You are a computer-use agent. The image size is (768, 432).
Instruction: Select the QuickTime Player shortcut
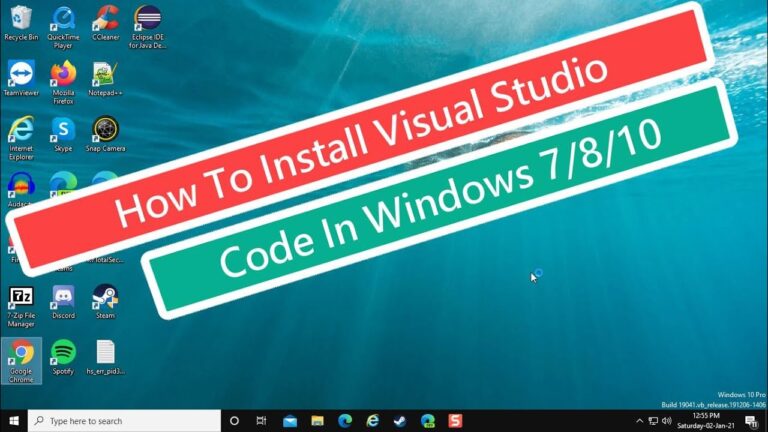(63, 27)
